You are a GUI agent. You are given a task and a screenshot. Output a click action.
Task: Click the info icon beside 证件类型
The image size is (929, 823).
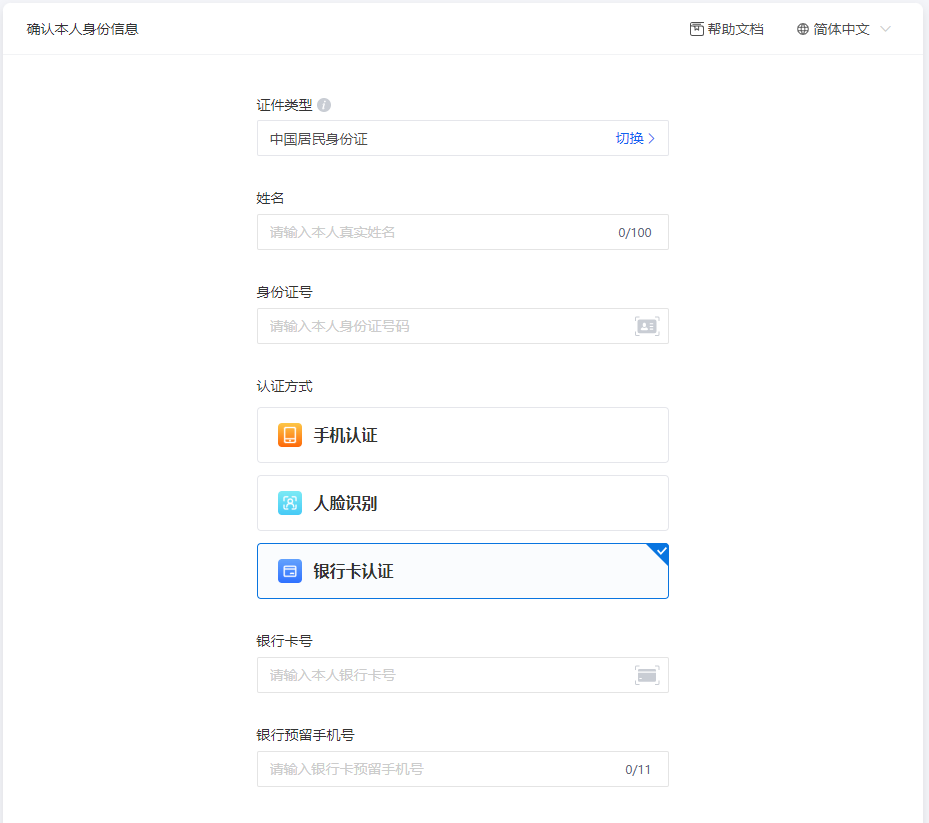coord(324,105)
